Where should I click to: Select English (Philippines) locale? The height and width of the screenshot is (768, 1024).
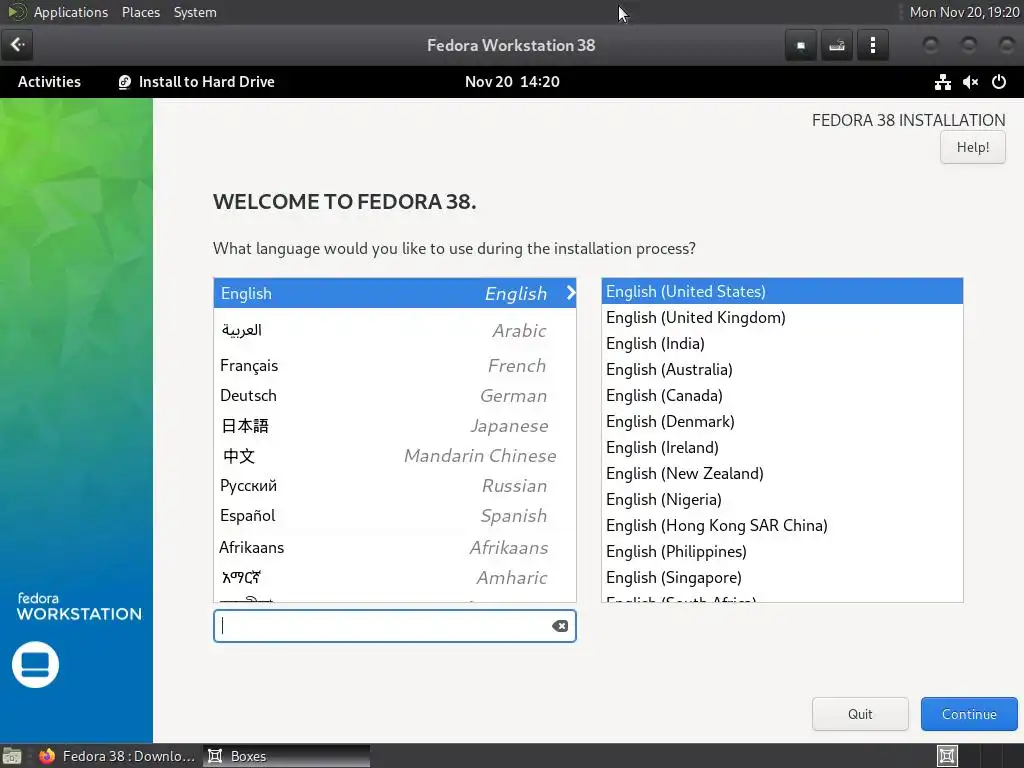click(782, 552)
